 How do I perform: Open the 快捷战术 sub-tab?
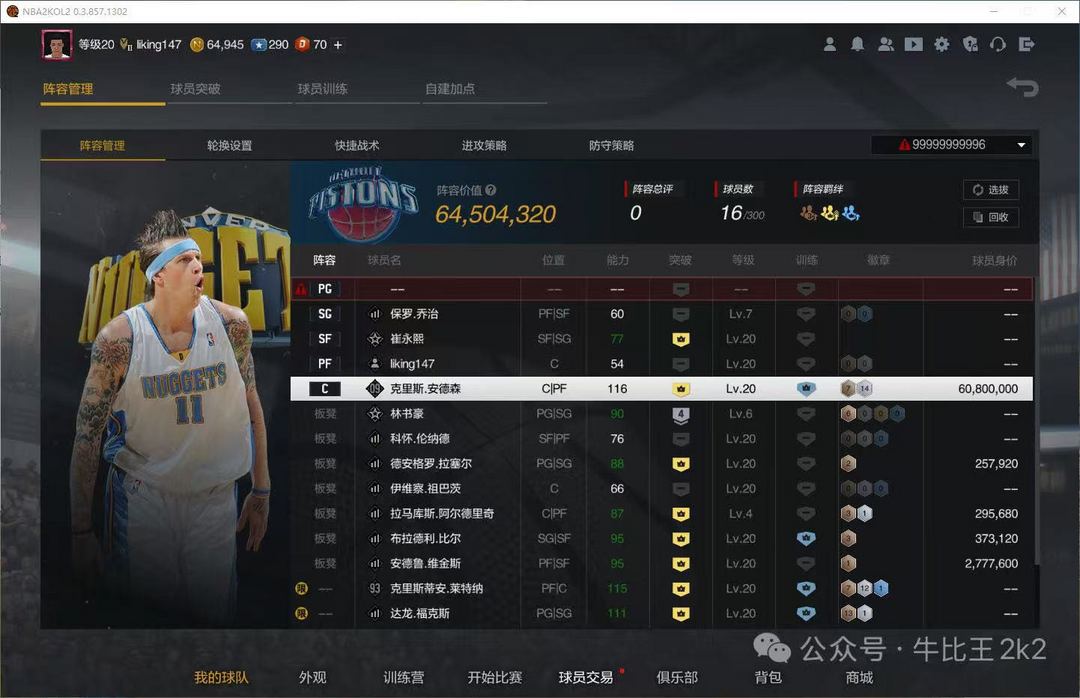357,145
